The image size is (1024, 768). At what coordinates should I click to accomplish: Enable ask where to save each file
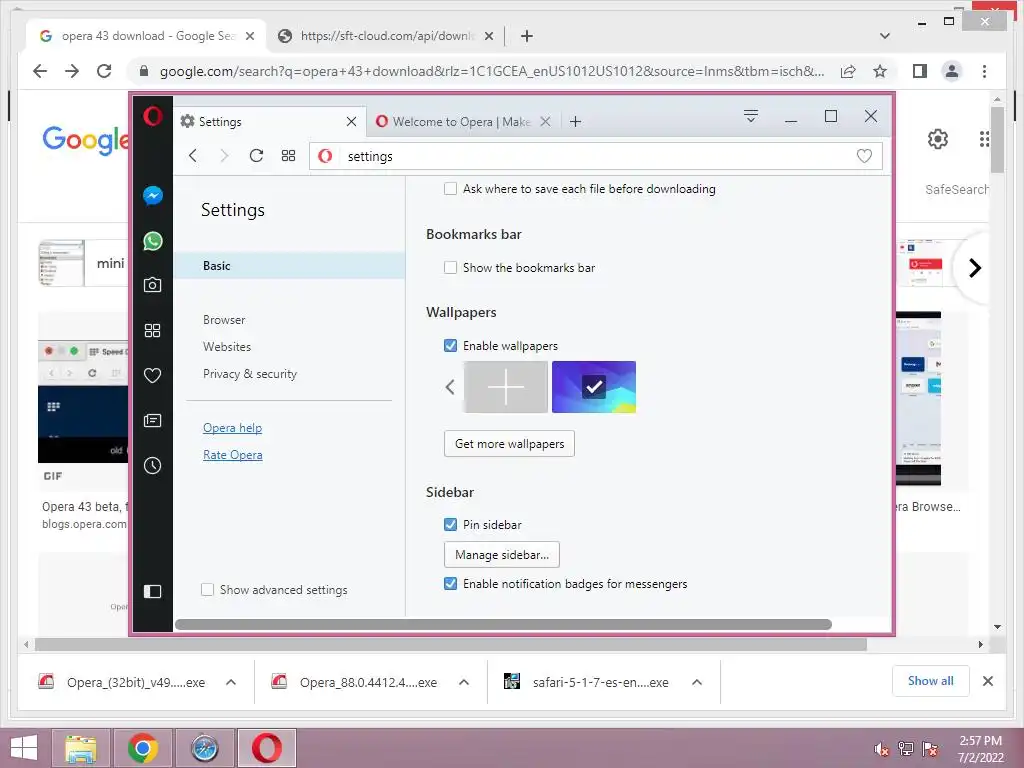(450, 189)
